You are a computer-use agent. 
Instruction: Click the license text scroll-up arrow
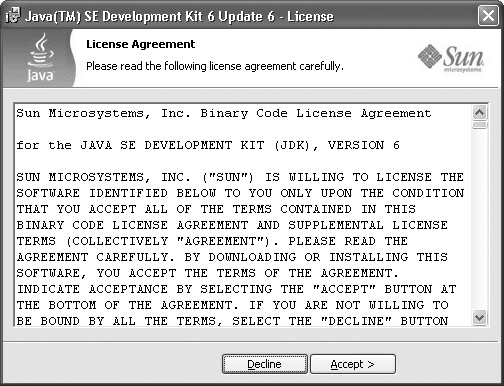480,113
